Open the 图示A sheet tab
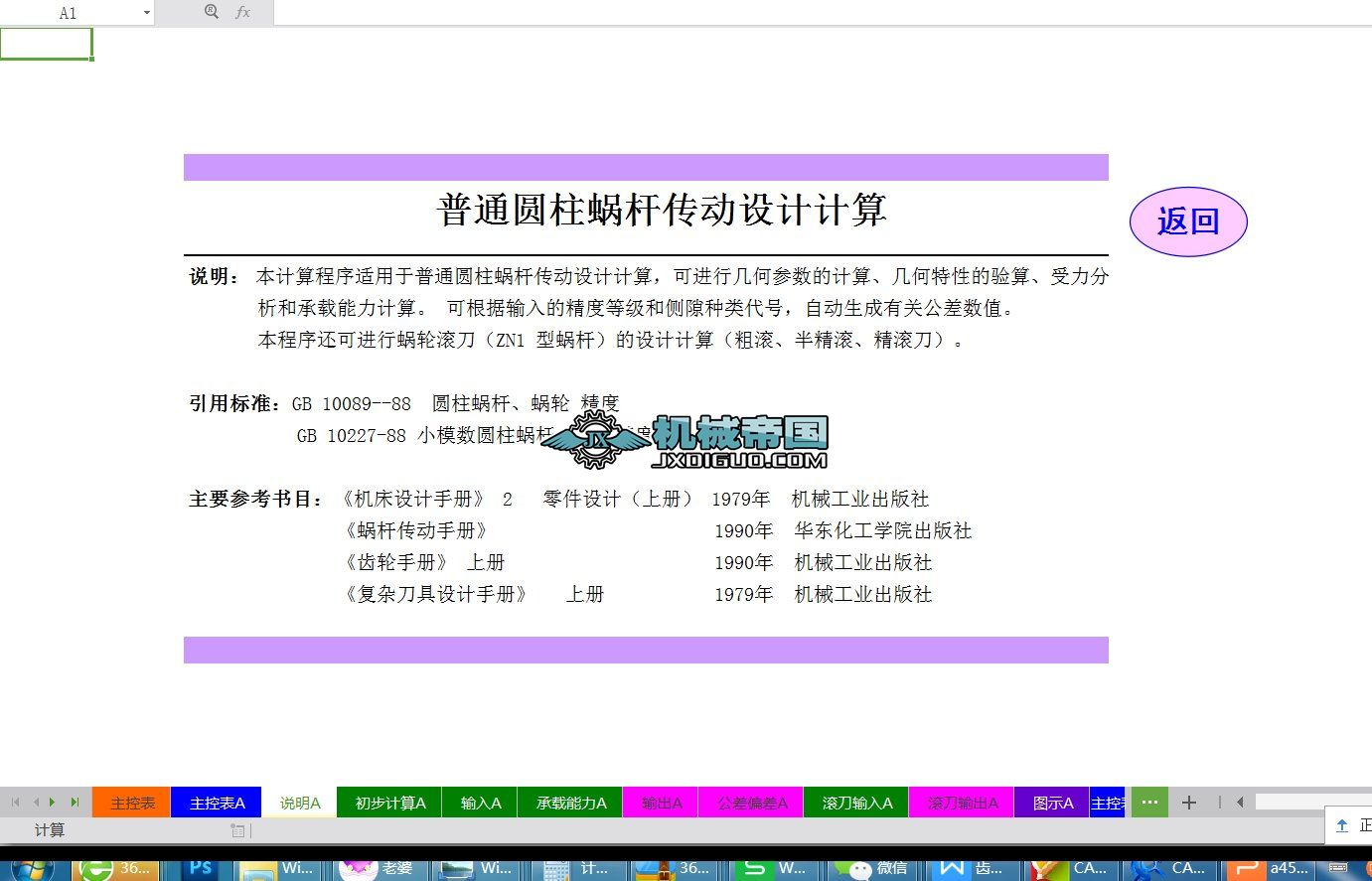 [x=1052, y=803]
